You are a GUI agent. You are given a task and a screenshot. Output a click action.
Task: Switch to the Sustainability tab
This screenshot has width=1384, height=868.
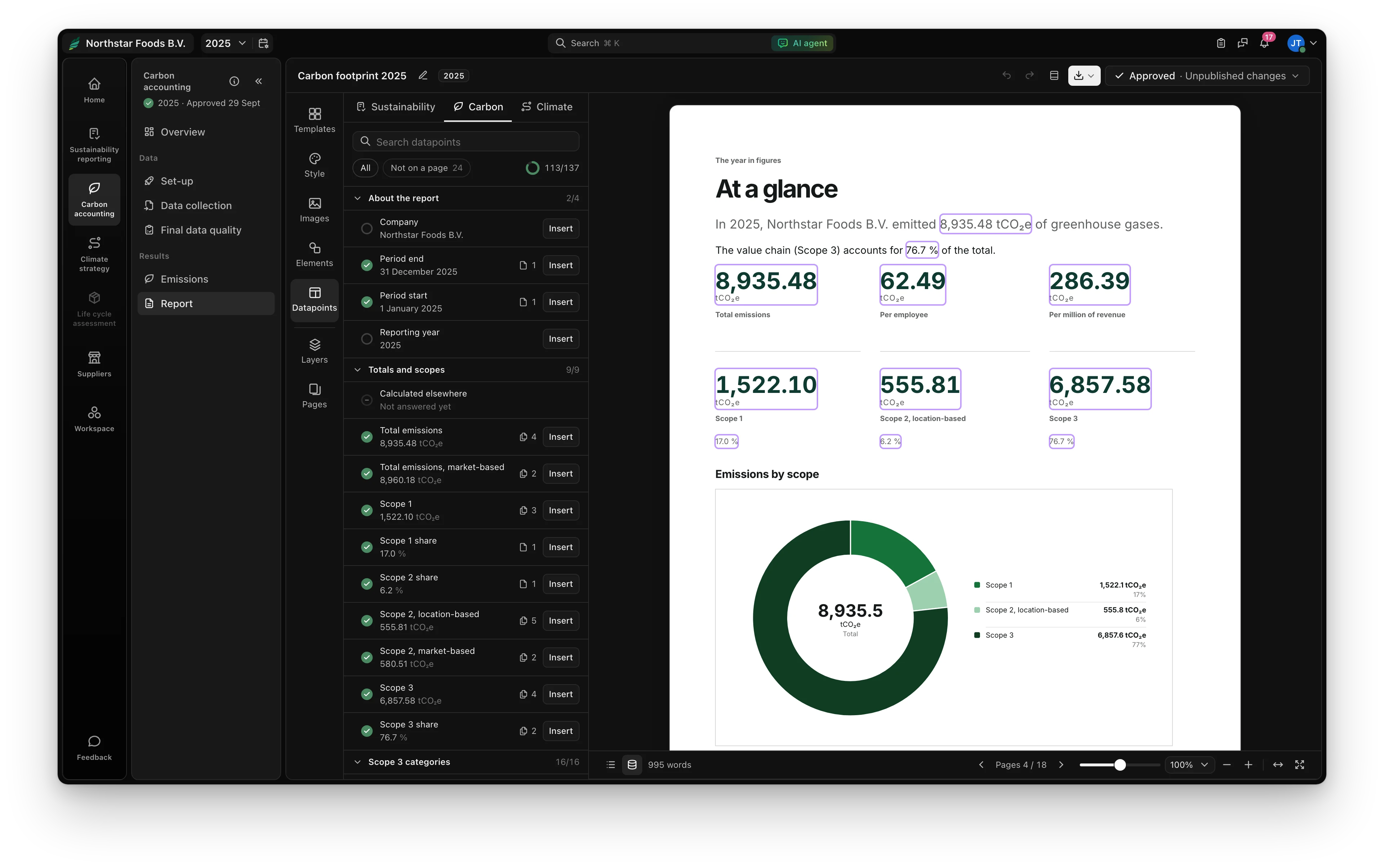pos(395,107)
